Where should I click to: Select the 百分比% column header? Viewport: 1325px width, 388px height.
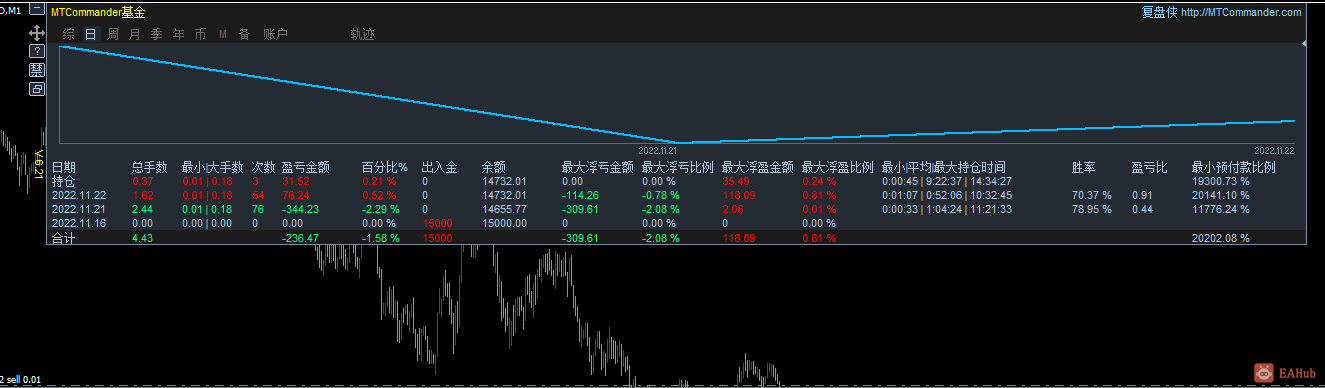pyautogui.click(x=385, y=167)
